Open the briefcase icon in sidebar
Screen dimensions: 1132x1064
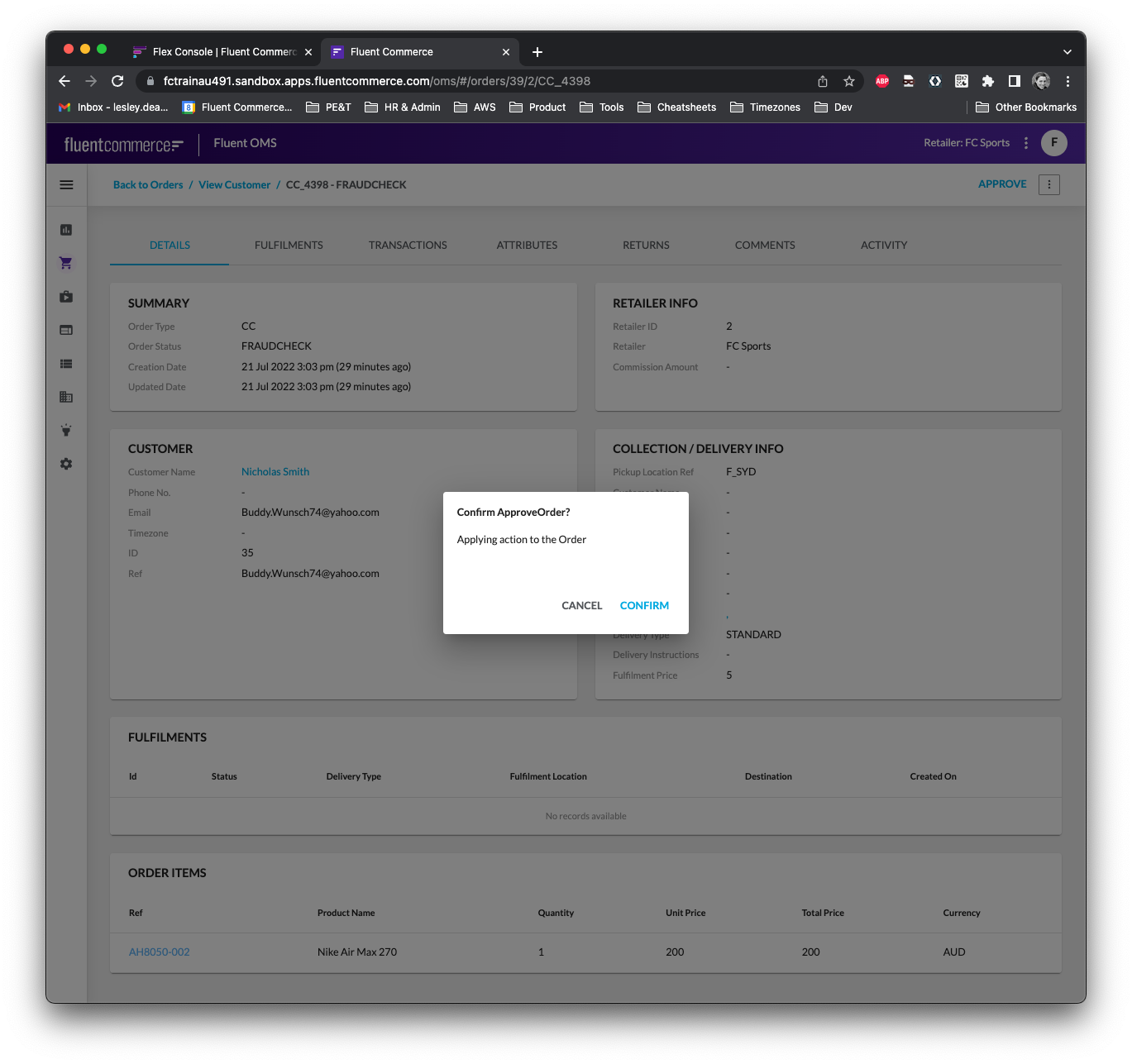tap(66, 297)
